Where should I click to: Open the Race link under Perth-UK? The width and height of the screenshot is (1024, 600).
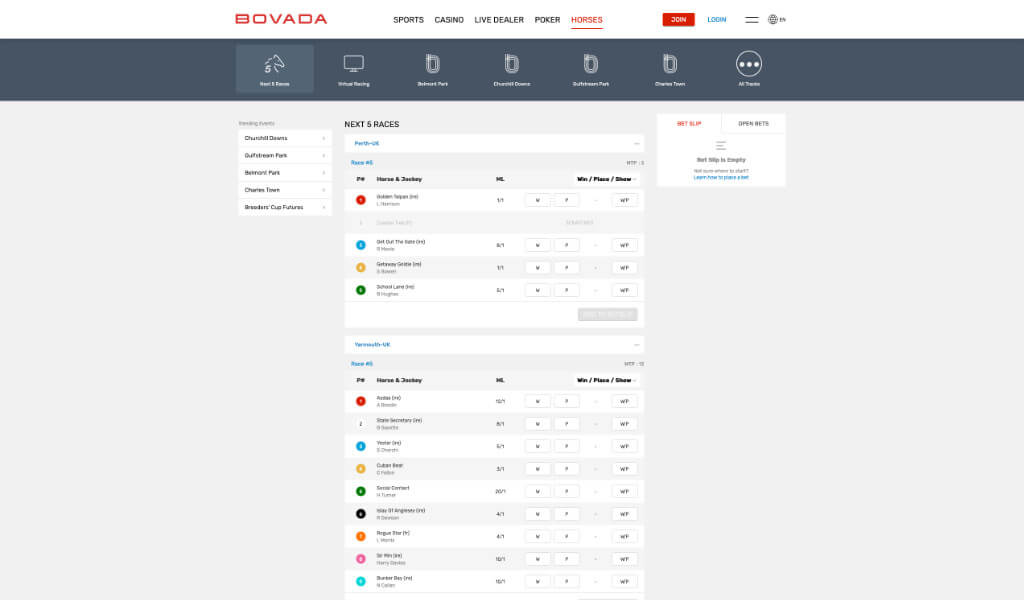(x=362, y=163)
